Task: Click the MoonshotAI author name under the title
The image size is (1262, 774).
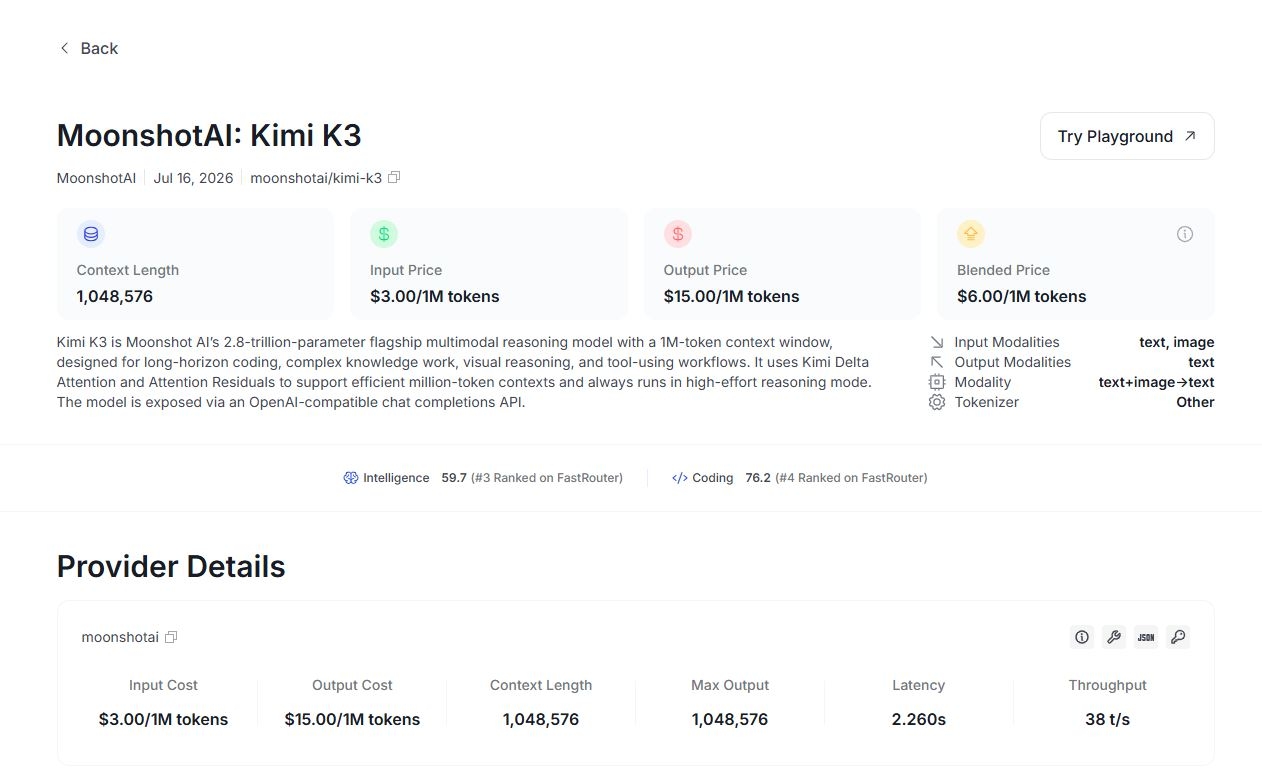Action: [96, 178]
